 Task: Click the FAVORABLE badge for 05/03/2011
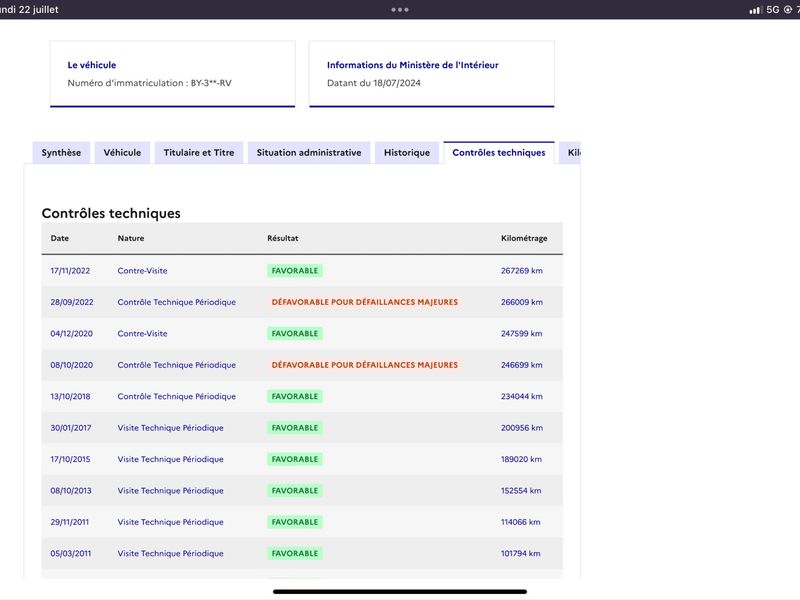pos(295,554)
